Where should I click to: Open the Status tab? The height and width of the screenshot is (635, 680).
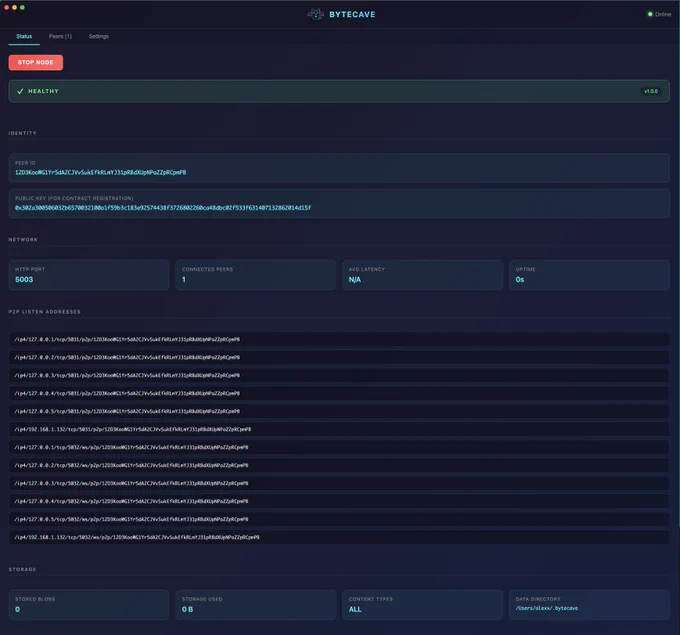coord(24,36)
